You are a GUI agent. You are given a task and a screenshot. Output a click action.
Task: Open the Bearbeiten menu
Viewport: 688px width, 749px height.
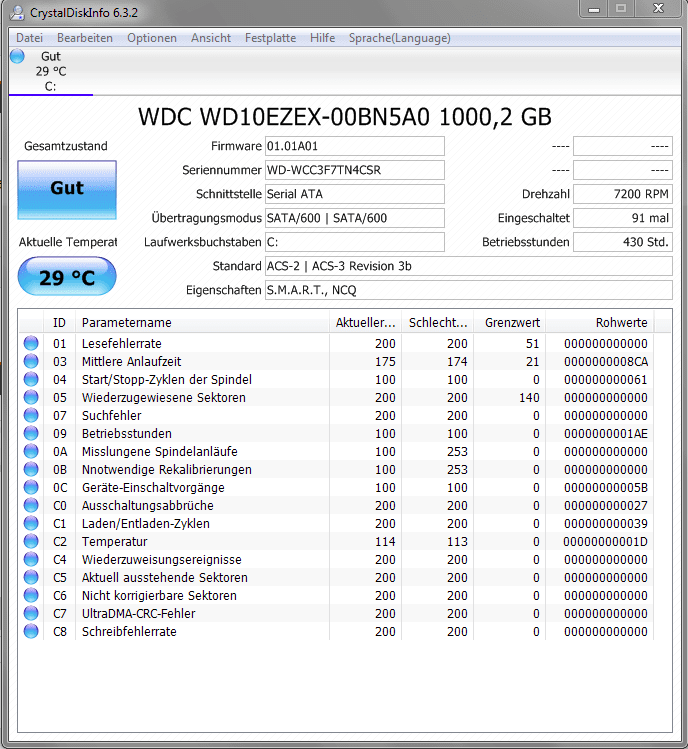tap(85, 38)
